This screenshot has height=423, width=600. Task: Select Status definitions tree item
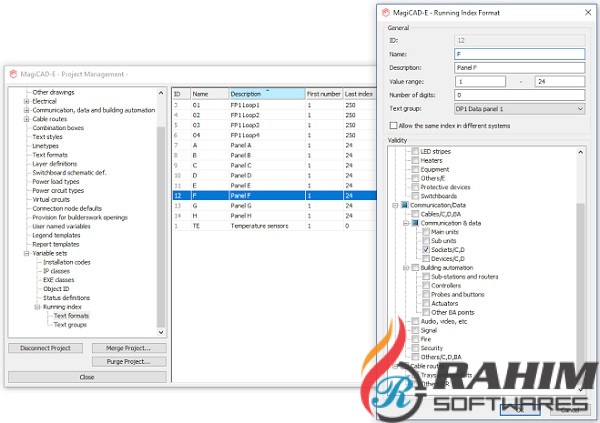[x=66, y=298]
